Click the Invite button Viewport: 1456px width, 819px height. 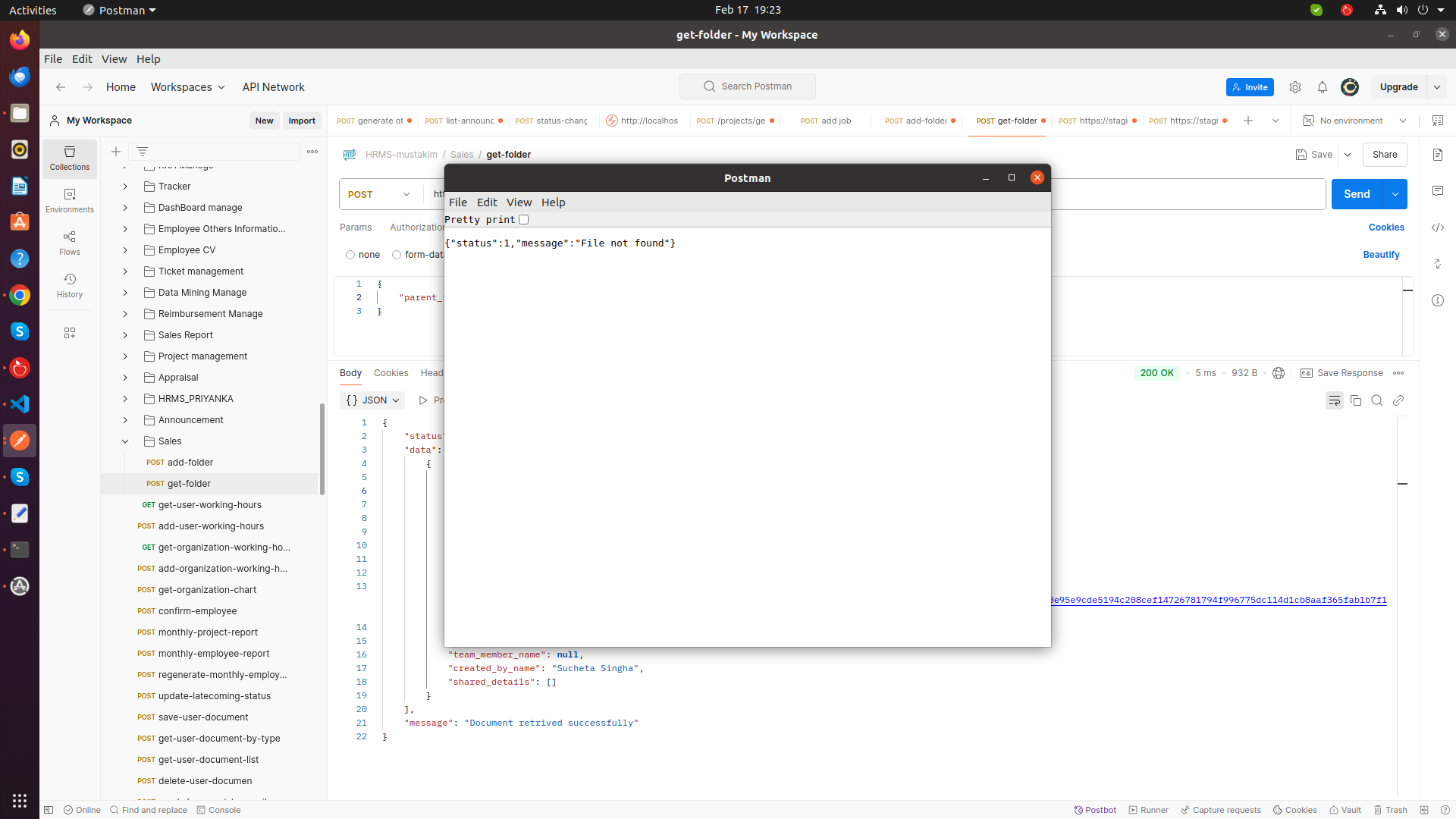(x=1250, y=87)
